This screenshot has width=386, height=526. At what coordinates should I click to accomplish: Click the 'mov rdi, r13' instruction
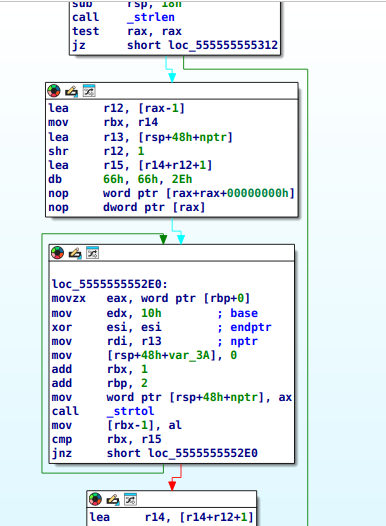point(107,341)
